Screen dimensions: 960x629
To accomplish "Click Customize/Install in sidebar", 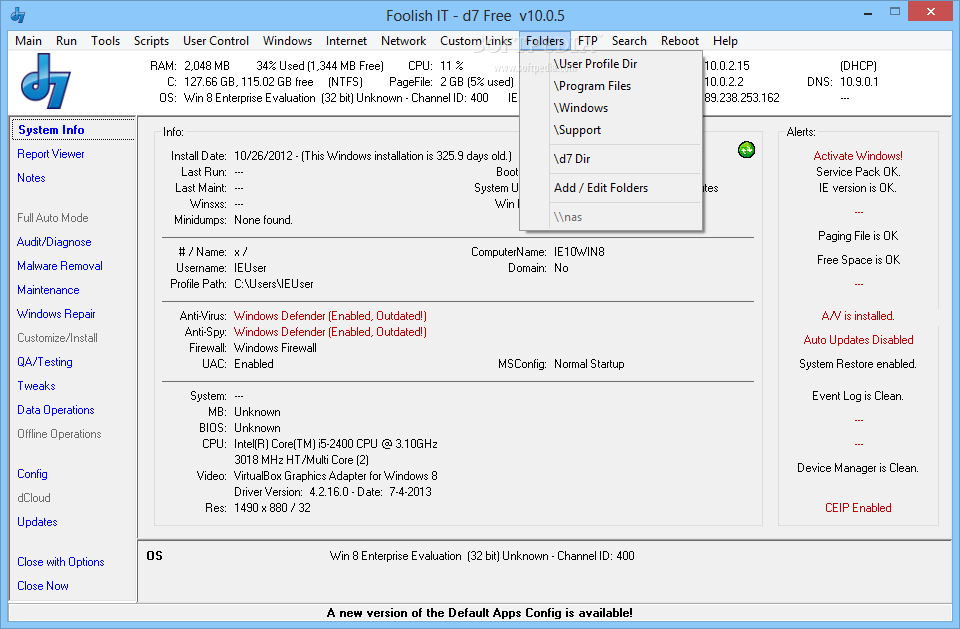I will [x=57, y=337].
